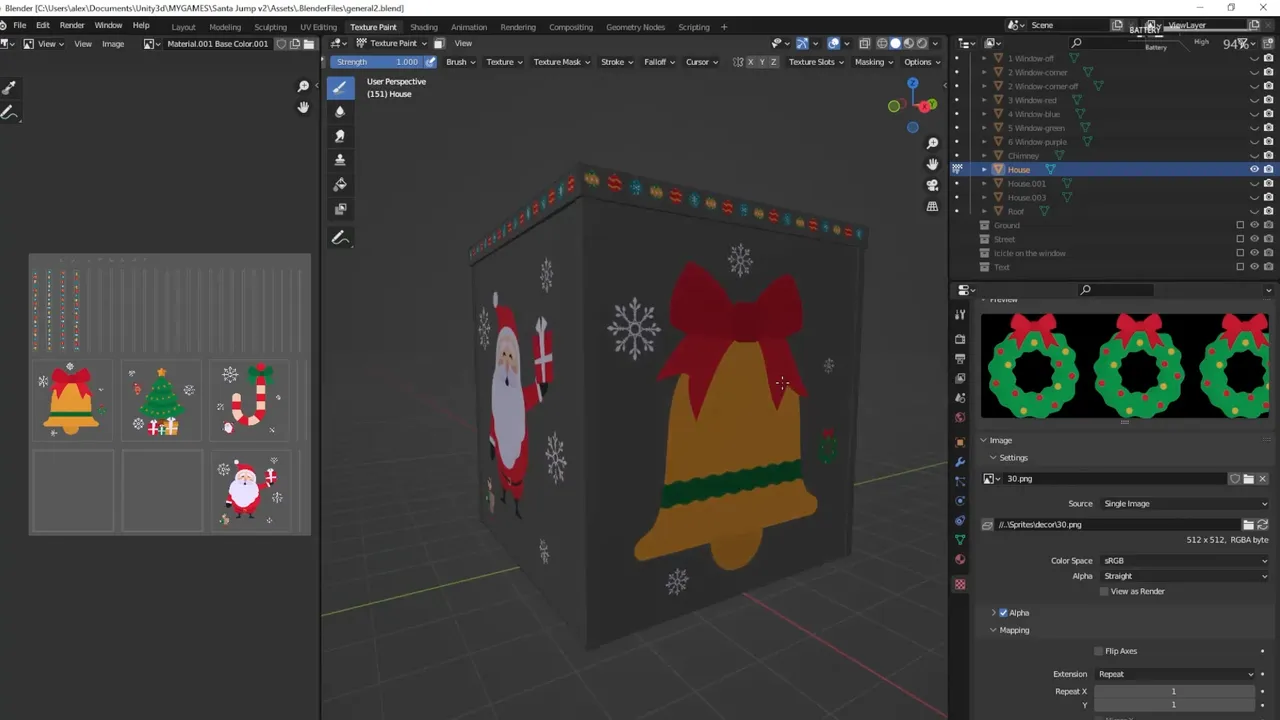Viewport: 1280px width, 720px height.
Task: Open the Object Data properties tab
Action: coord(960,540)
